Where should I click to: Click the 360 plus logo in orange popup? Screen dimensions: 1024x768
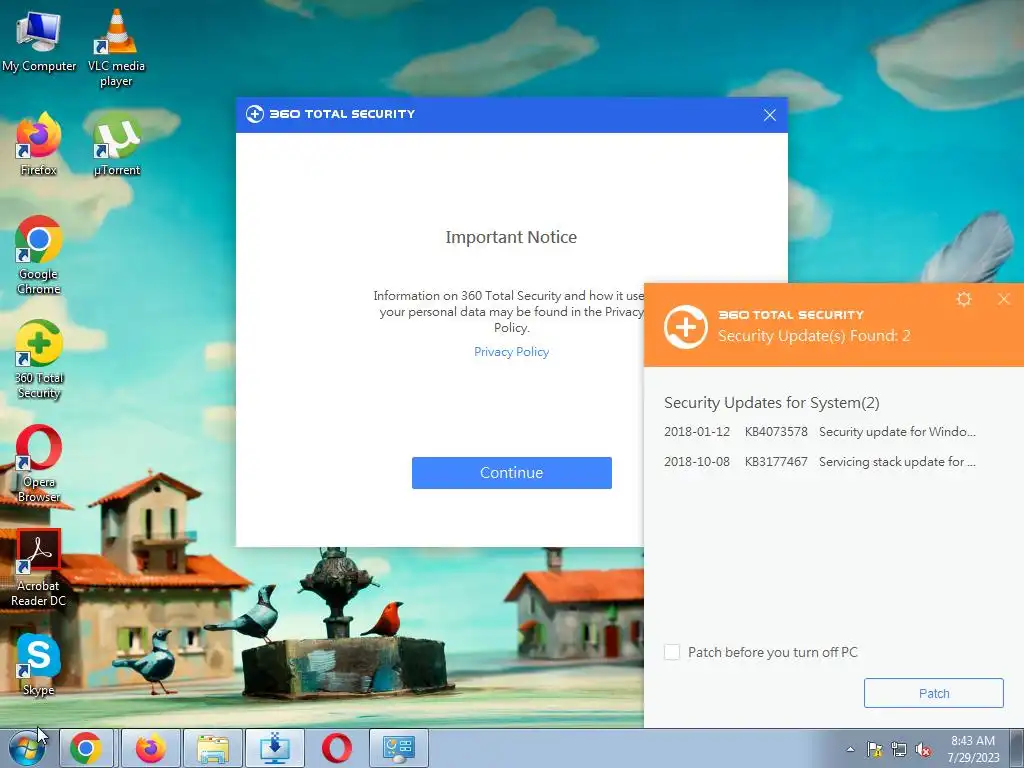(686, 327)
